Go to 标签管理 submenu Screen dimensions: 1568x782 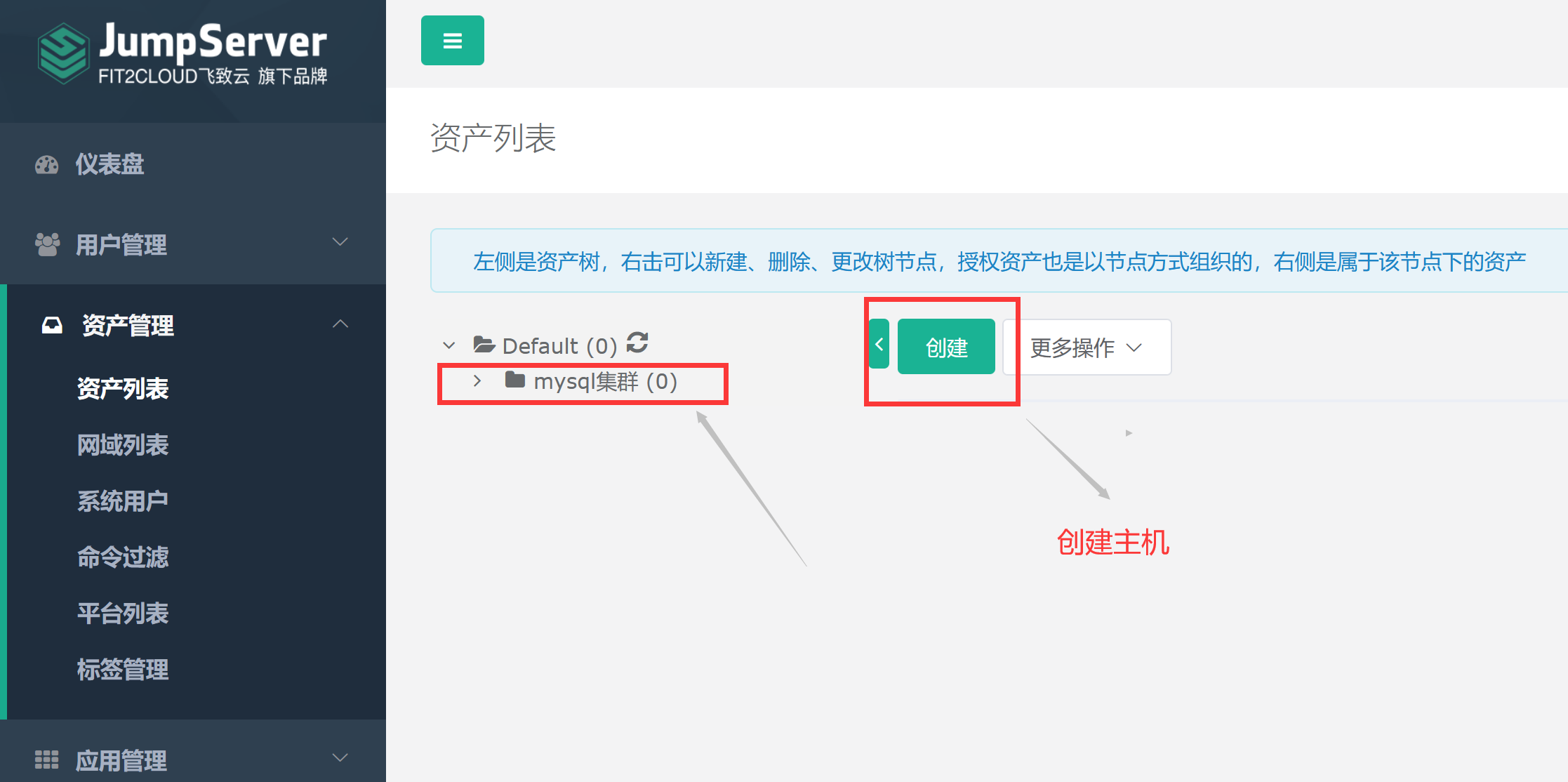pos(123,669)
